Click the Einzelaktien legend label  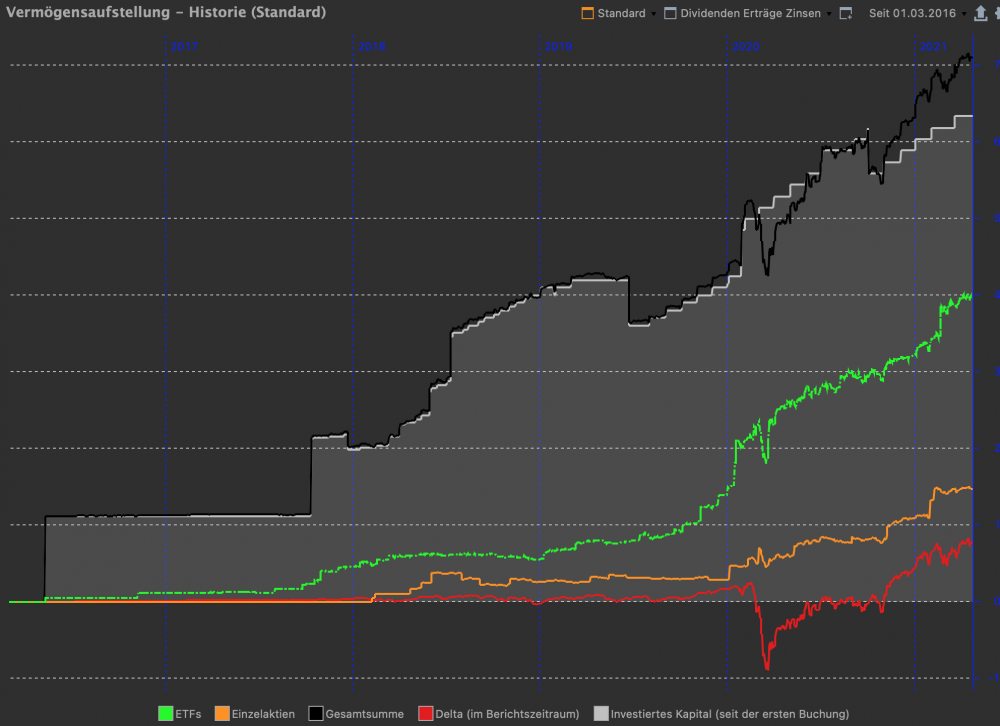[x=263, y=715]
